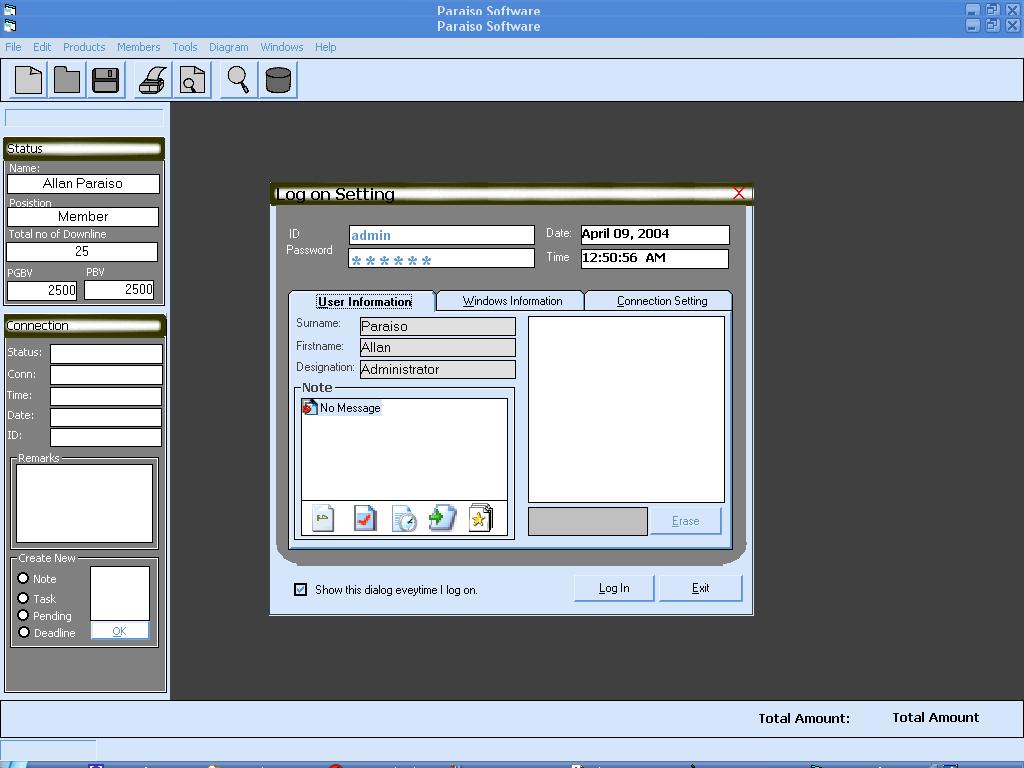Click Total no of Downline value 25
This screenshot has width=1024, height=768.
click(x=82, y=251)
